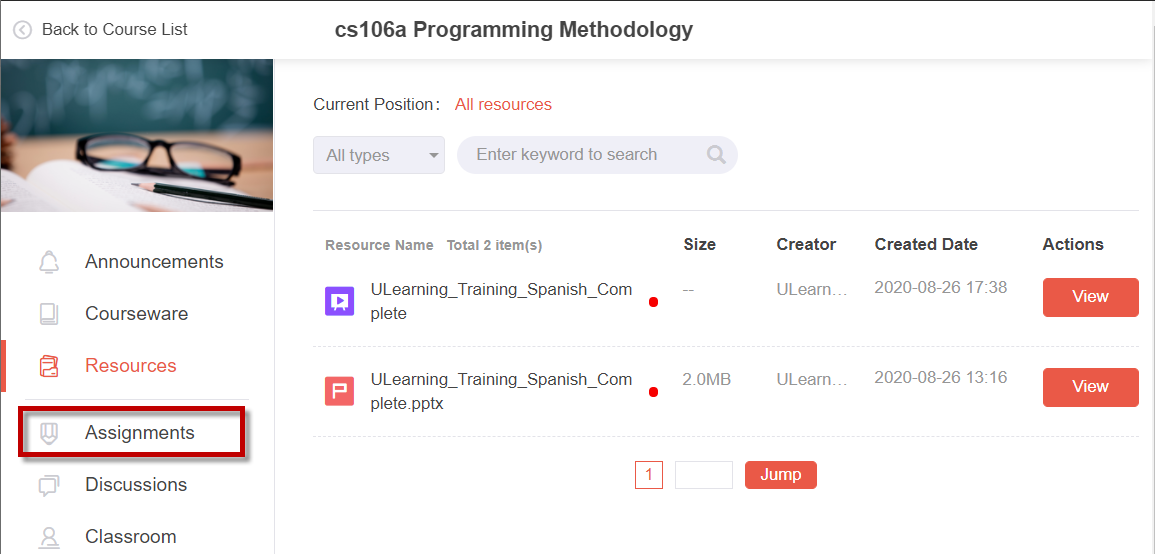This screenshot has width=1155, height=554.
Task: Click Back to Course List link
Action: [x=115, y=29]
